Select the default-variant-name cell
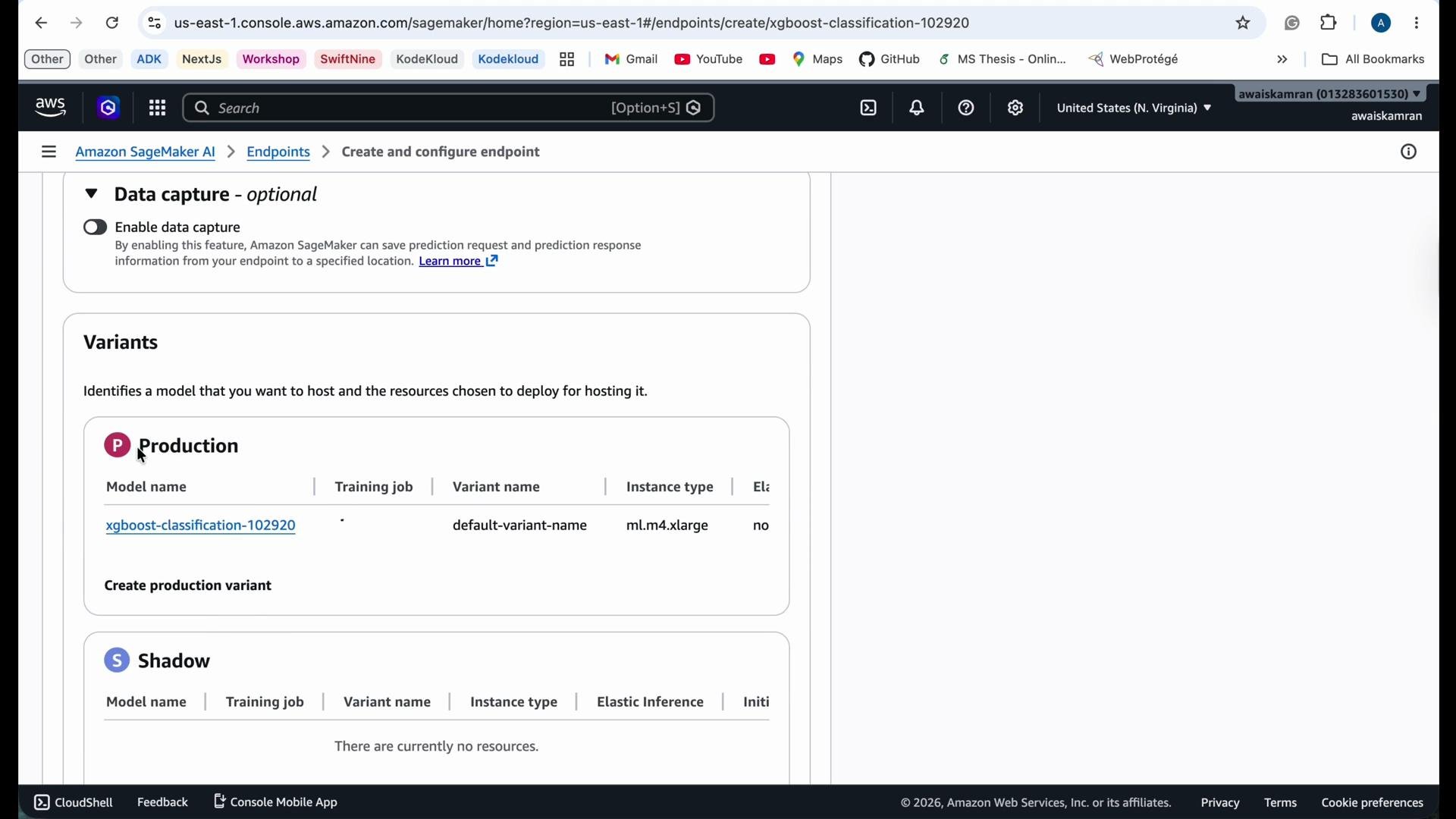Viewport: 1456px width, 819px height. [x=519, y=526]
